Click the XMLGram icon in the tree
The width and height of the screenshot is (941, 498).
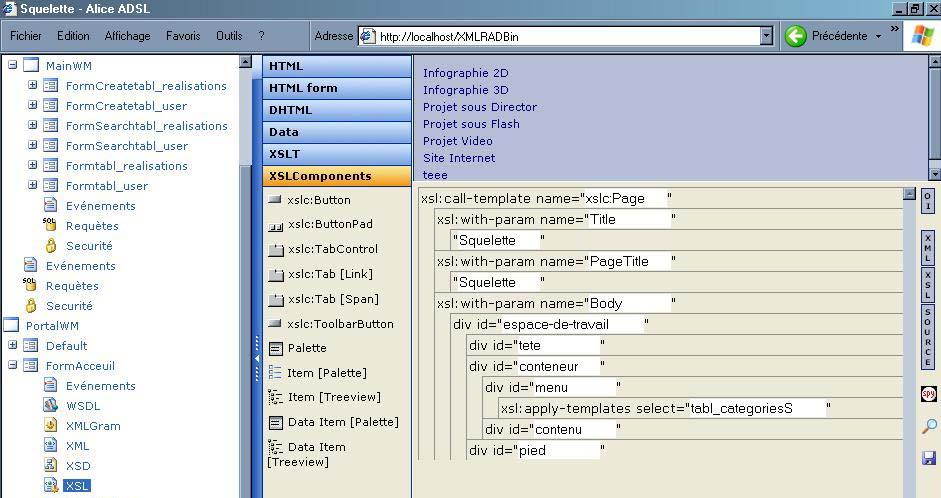tap(50, 425)
